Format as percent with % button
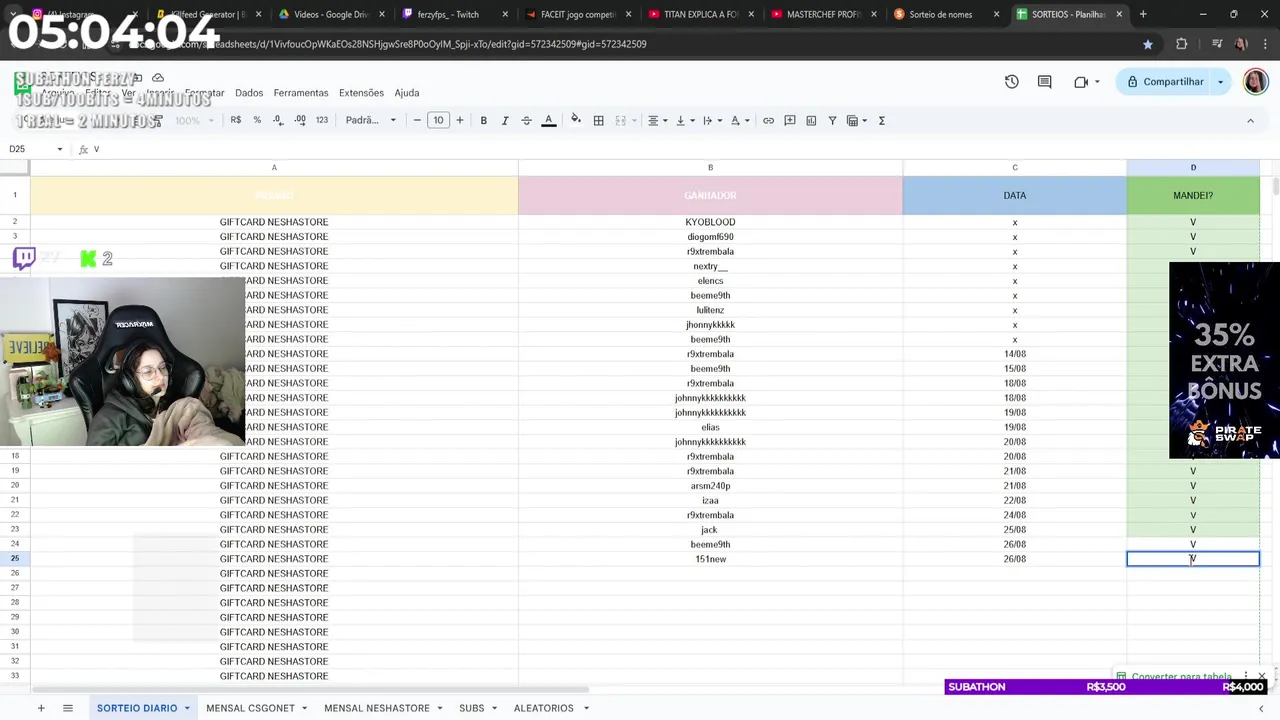 tap(257, 120)
